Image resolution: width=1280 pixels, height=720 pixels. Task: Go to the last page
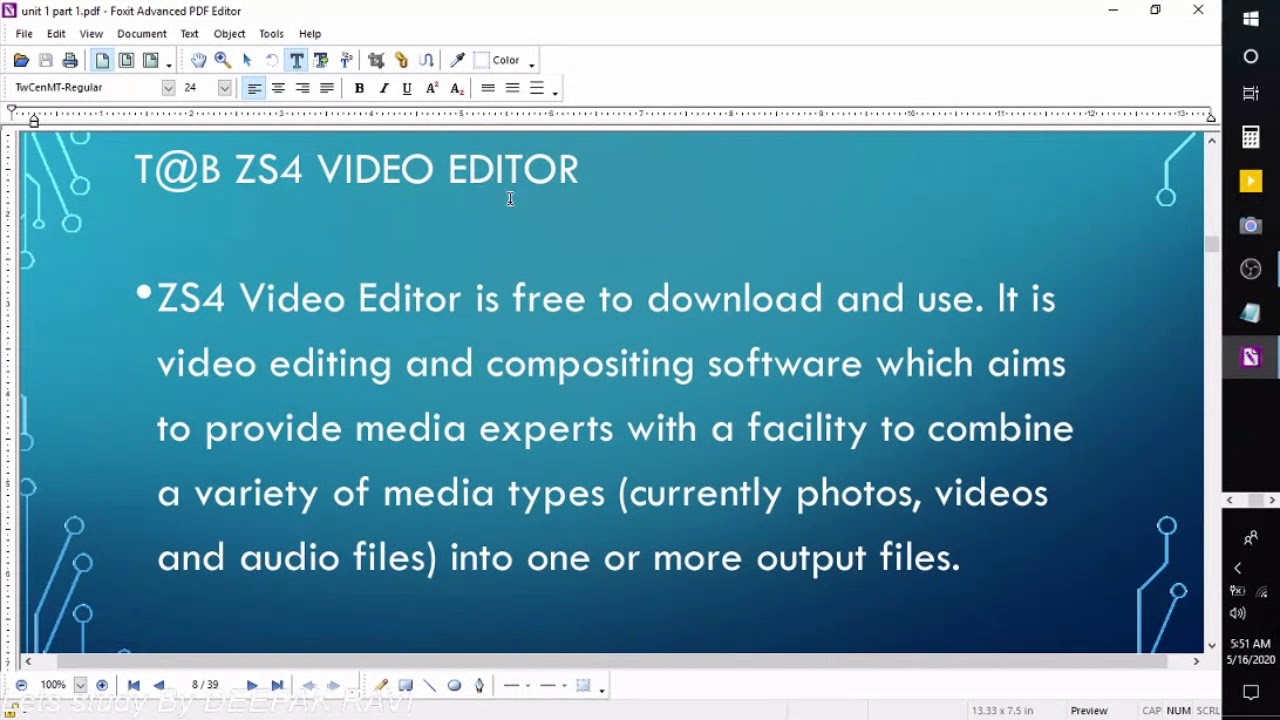[x=277, y=685]
